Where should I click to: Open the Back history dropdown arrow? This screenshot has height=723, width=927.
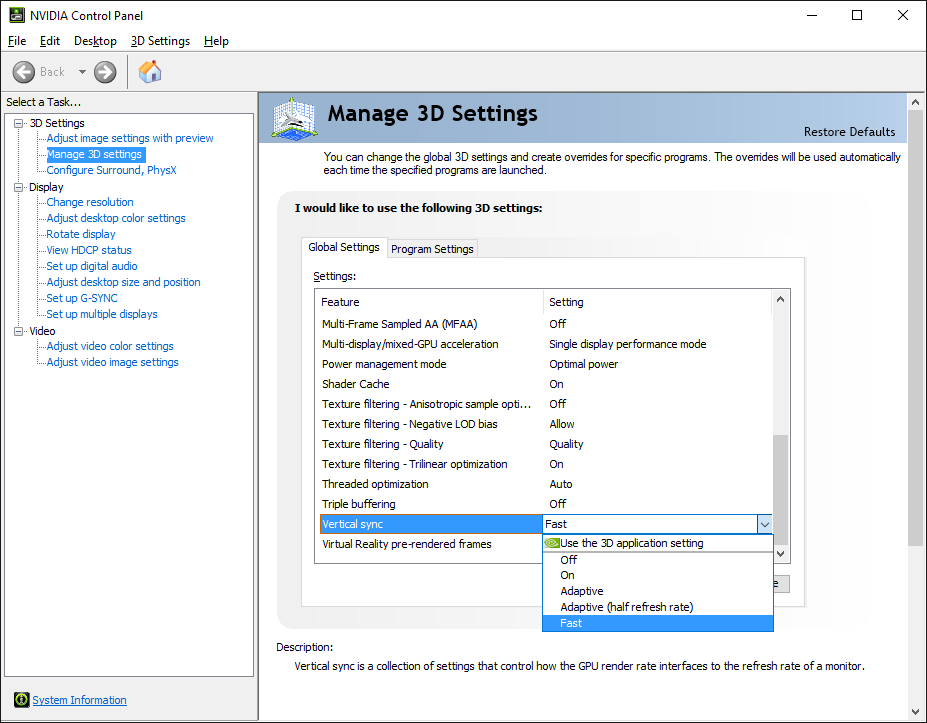tap(82, 72)
